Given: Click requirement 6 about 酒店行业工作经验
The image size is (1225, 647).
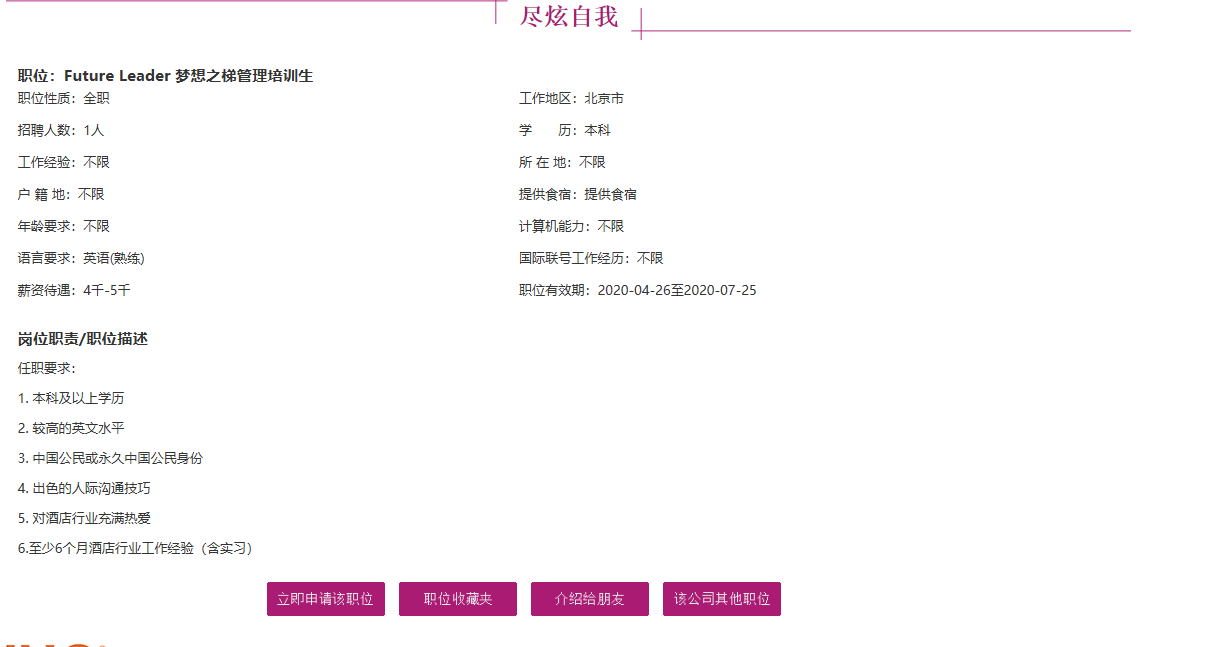Looking at the screenshot, I should tap(138, 549).
